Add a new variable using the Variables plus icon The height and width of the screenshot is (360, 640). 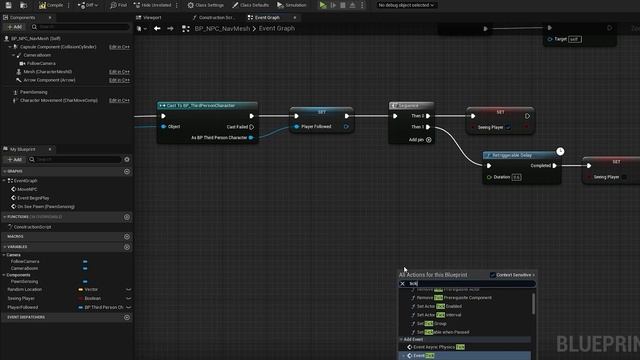click(x=127, y=247)
